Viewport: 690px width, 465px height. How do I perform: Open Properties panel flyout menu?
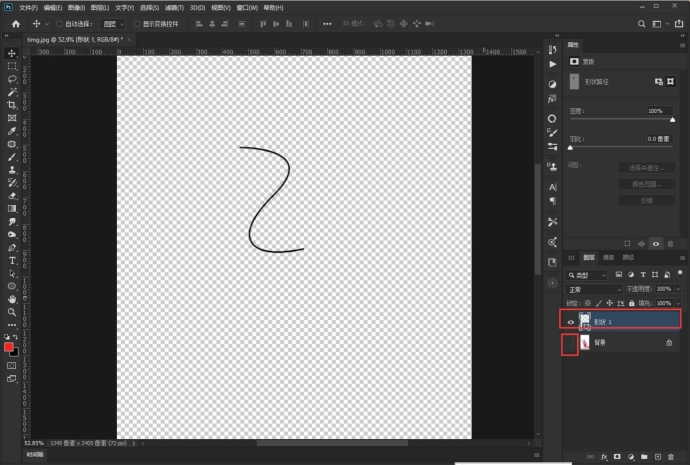682,45
